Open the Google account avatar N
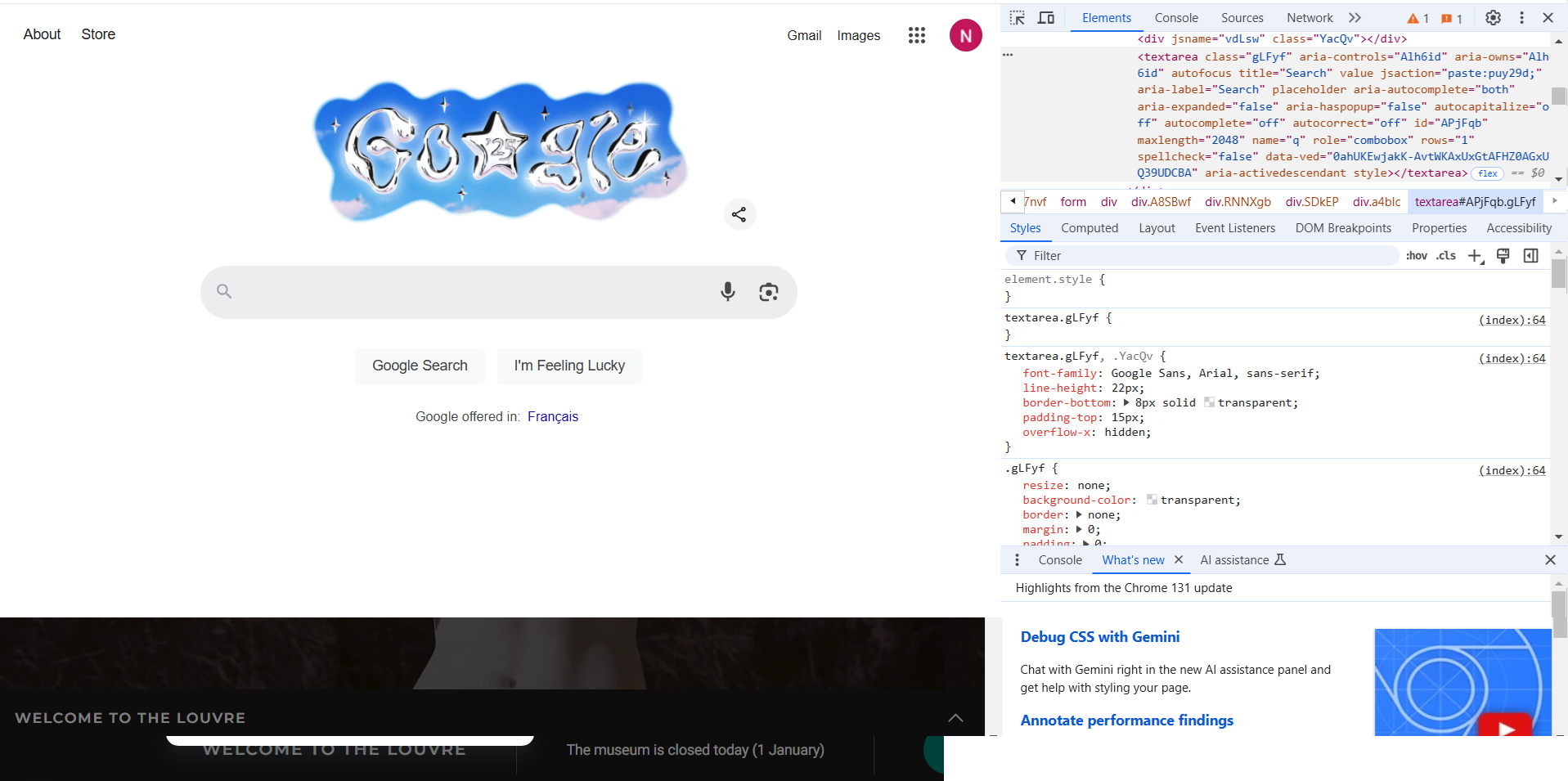 tap(966, 35)
